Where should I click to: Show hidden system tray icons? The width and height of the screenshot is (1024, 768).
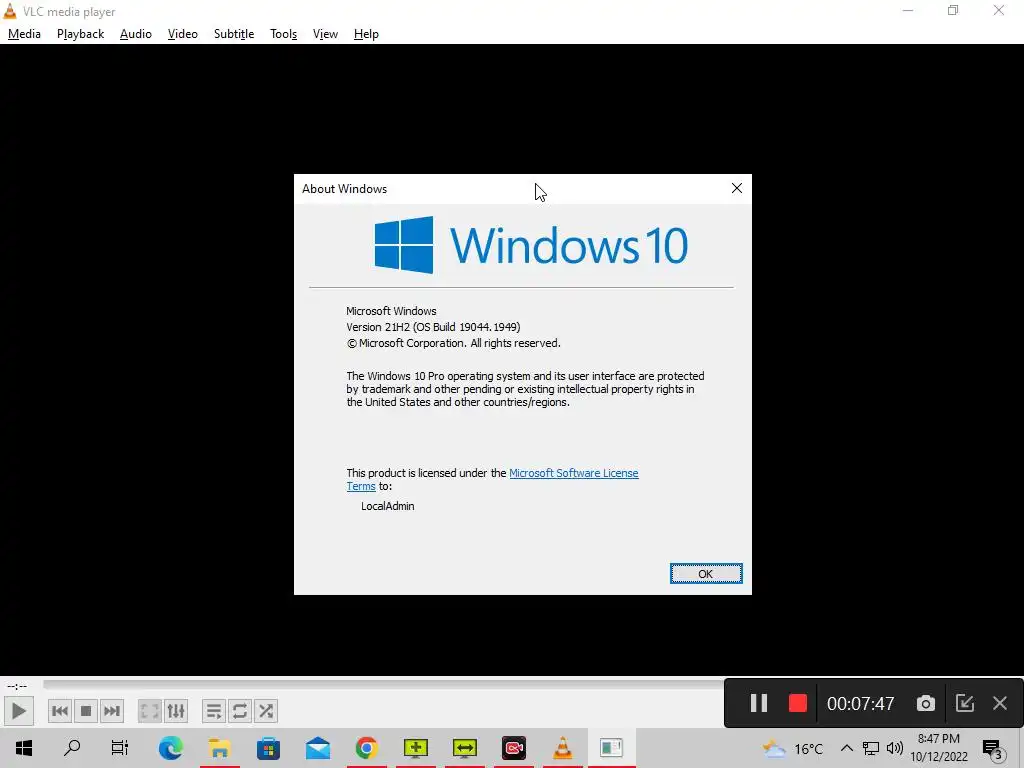click(x=846, y=748)
